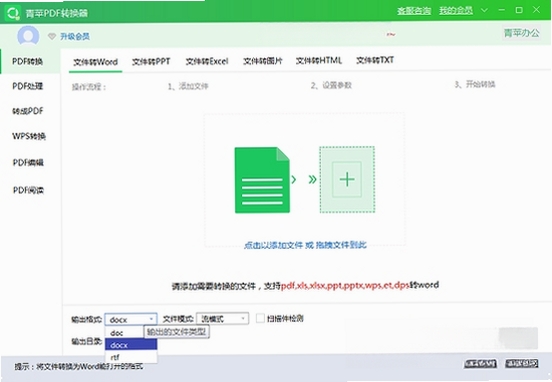
Task: Open the 输出格式 docx dropdown
Action: [131, 319]
